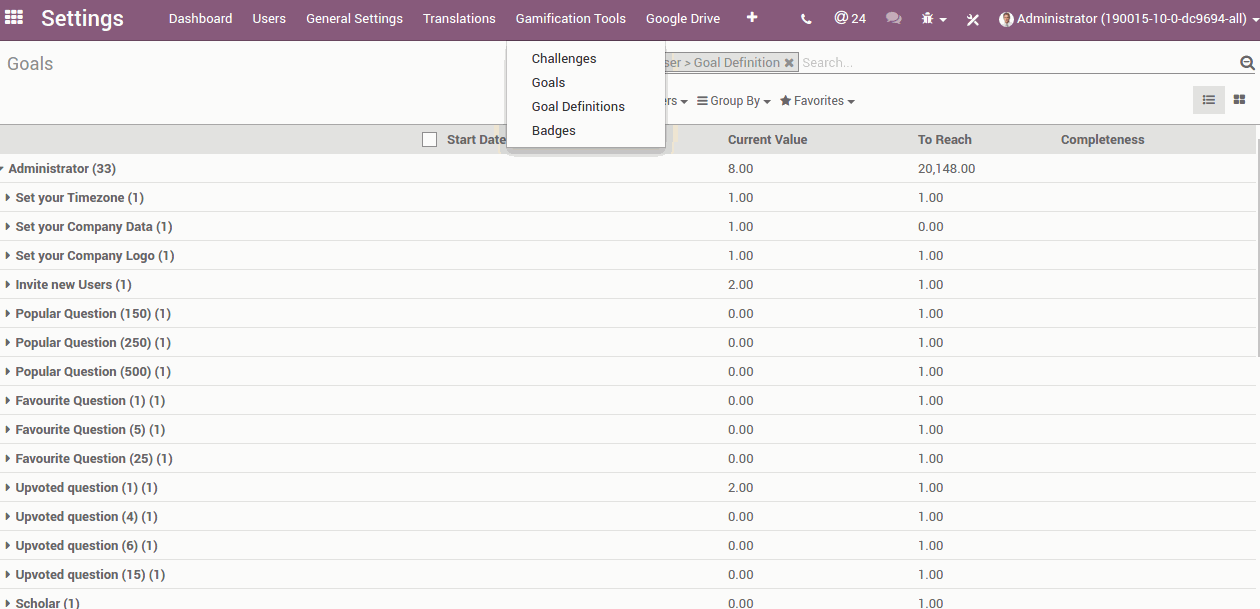Open General Settings menu
The height and width of the screenshot is (609, 1260).
point(354,19)
